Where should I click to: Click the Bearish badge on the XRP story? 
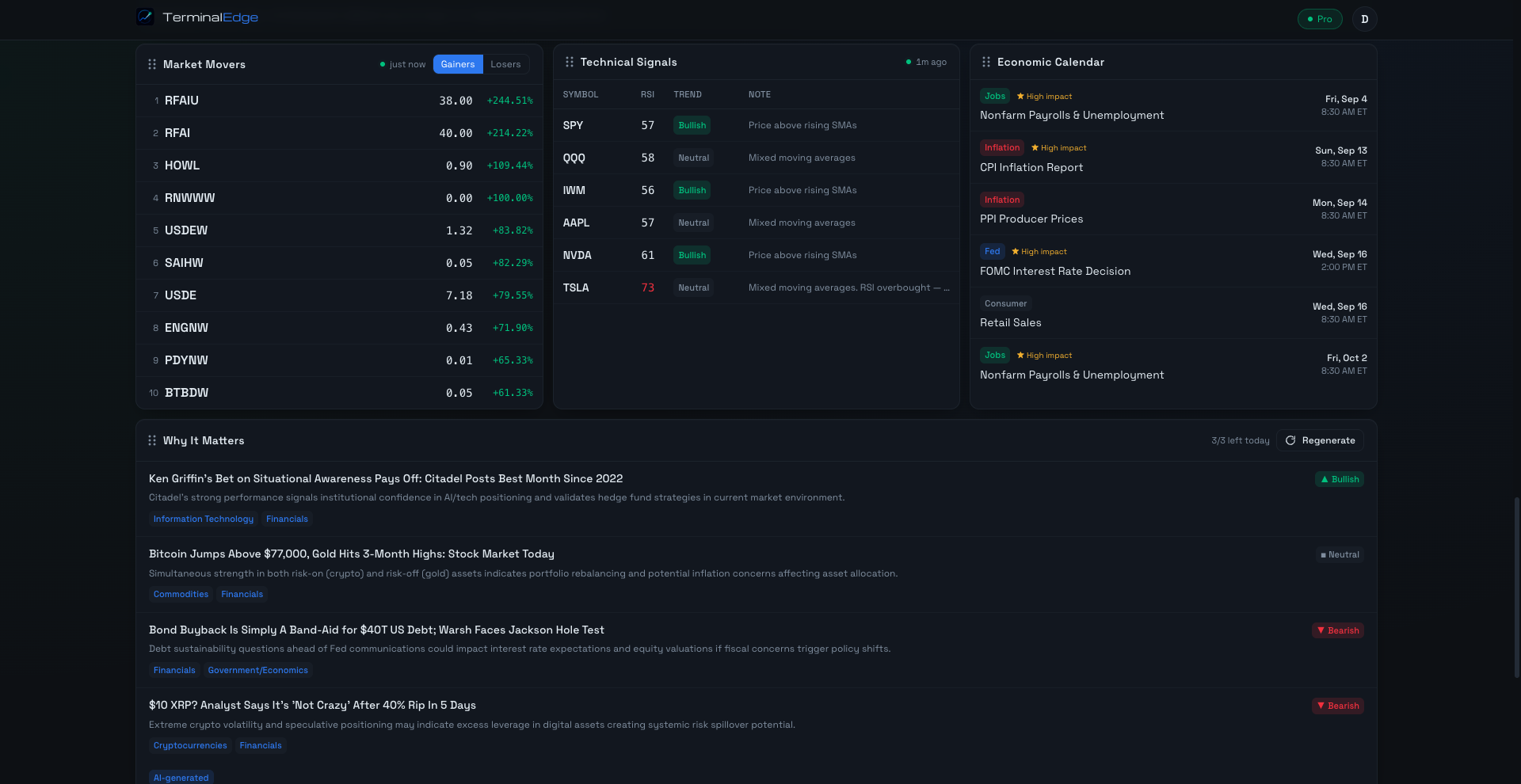[x=1338, y=706]
